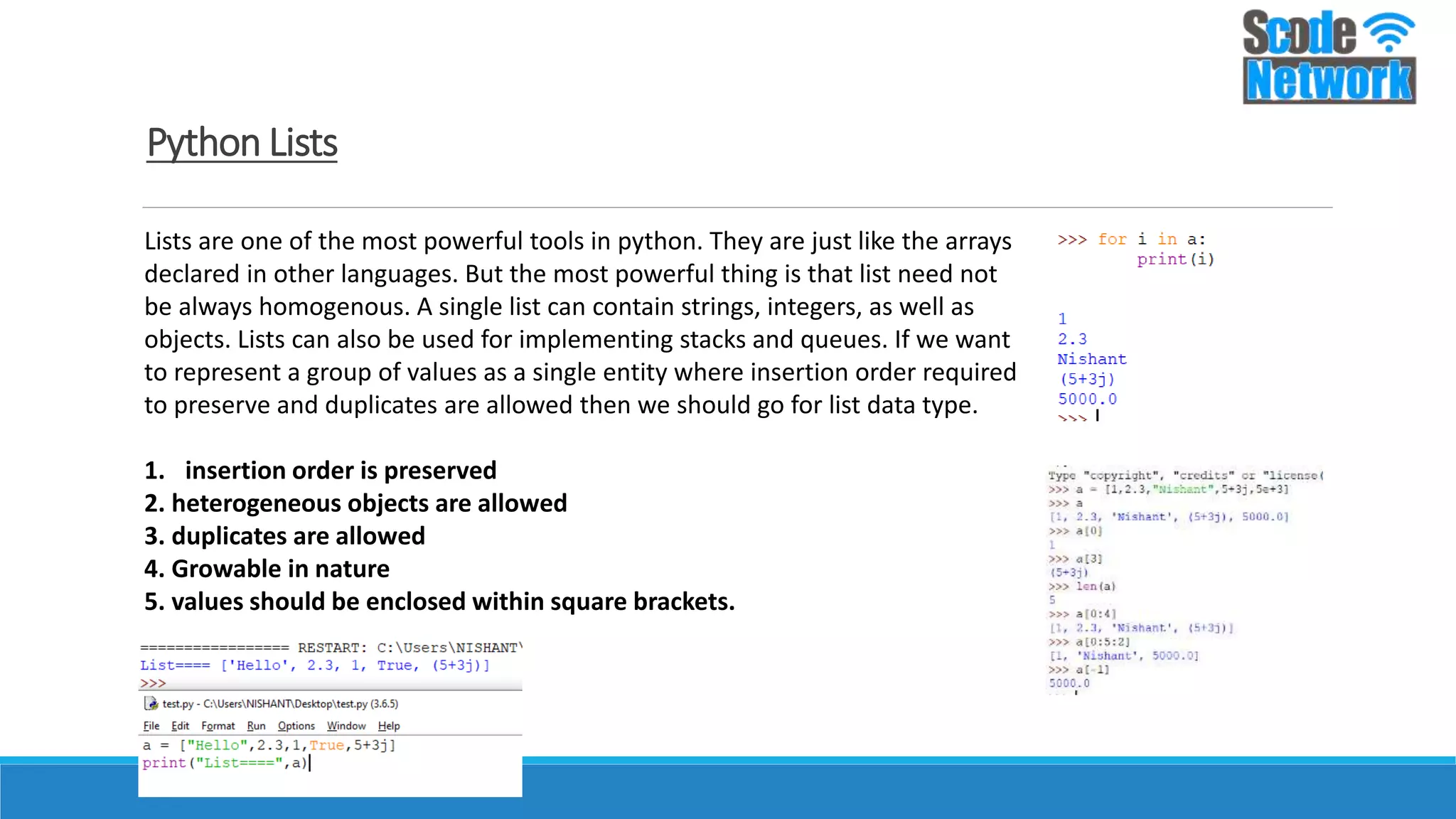Open the Help menu in test.py editor
1456x819 pixels.
[389, 726]
